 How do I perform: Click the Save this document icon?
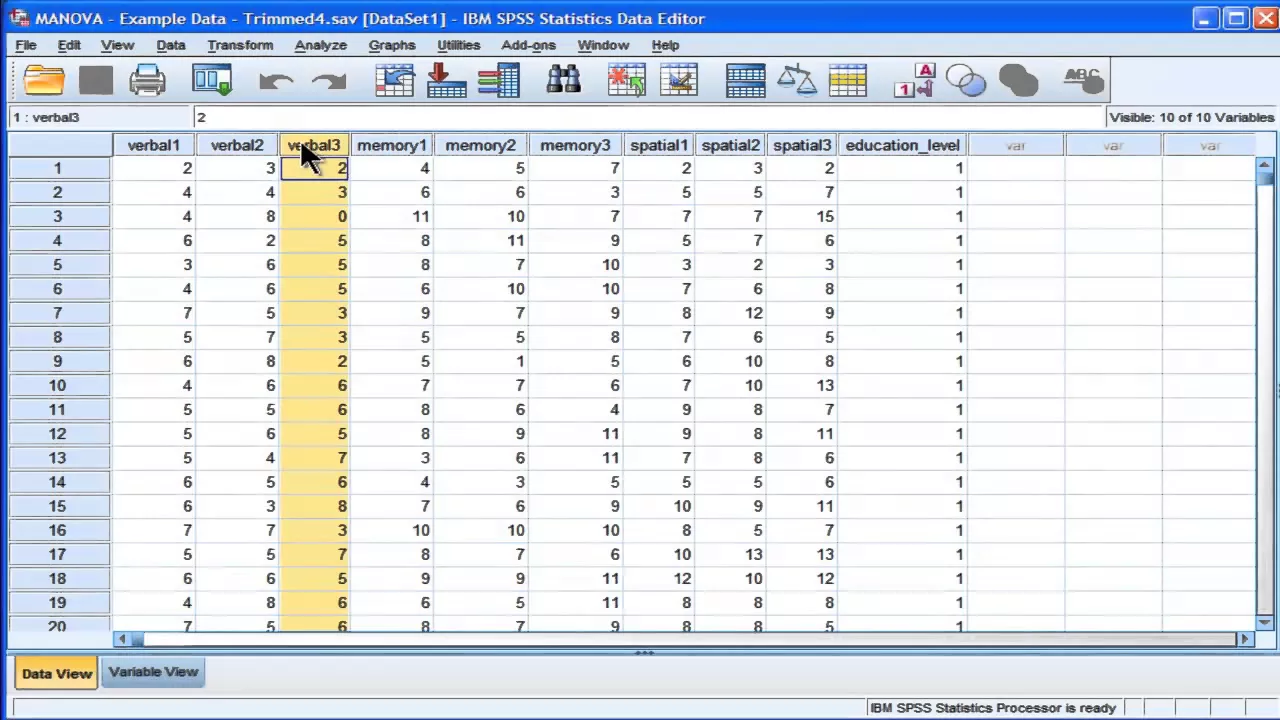(x=96, y=80)
